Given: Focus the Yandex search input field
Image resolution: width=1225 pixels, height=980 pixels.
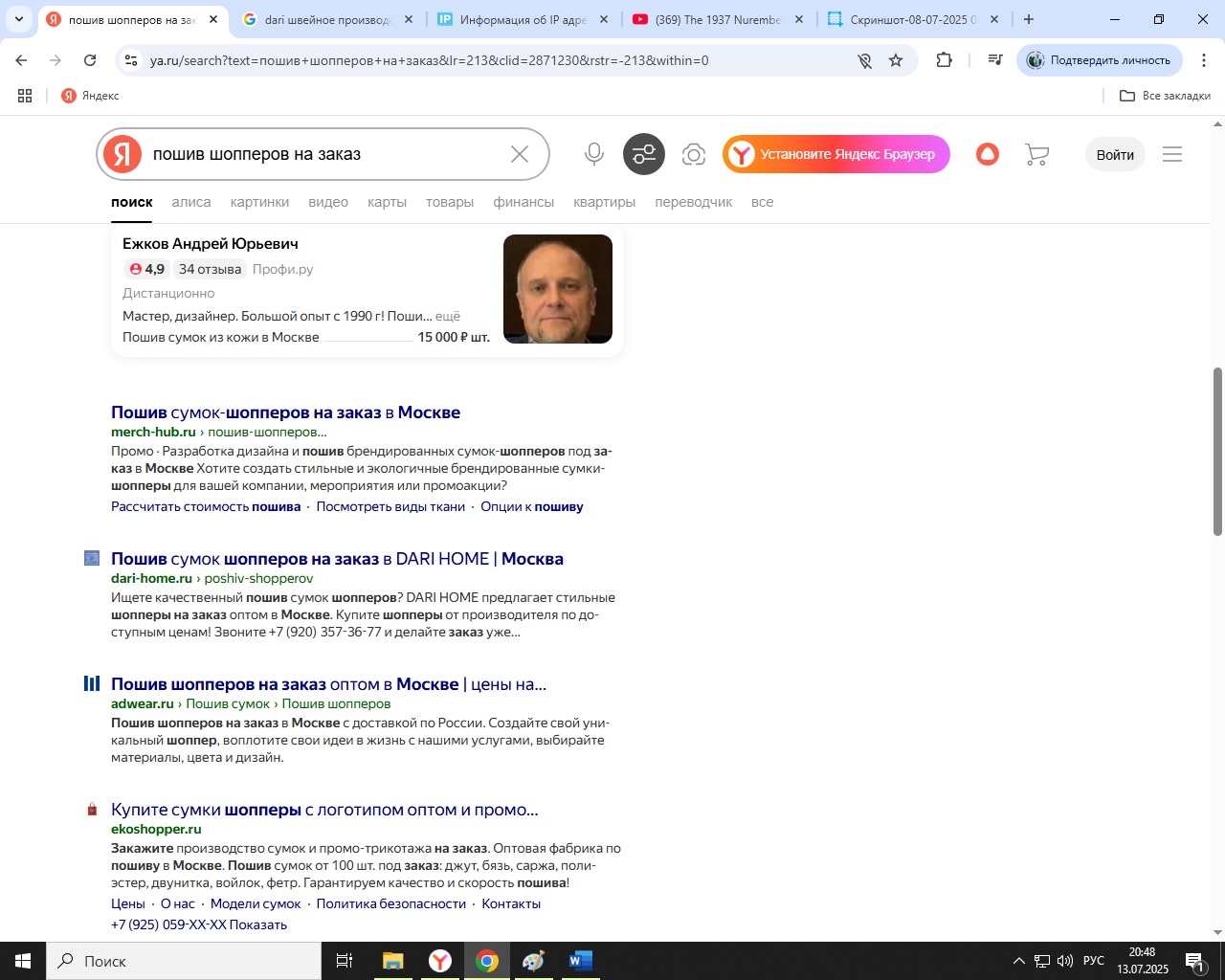Looking at the screenshot, I should coord(325,154).
